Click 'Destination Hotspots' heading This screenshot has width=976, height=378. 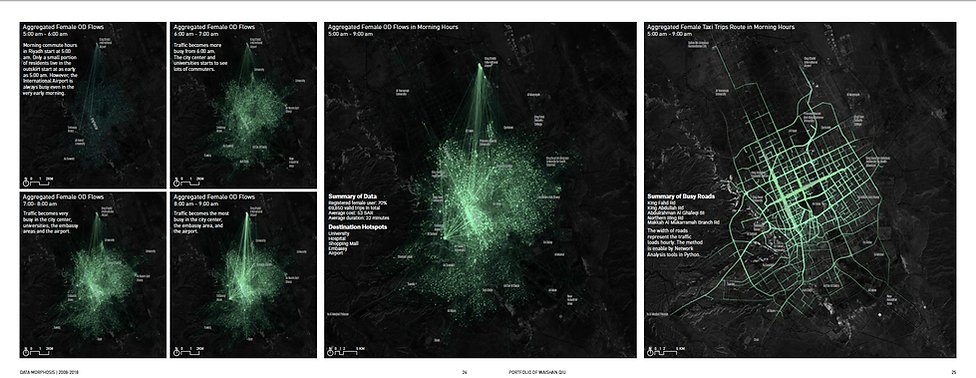(357, 227)
